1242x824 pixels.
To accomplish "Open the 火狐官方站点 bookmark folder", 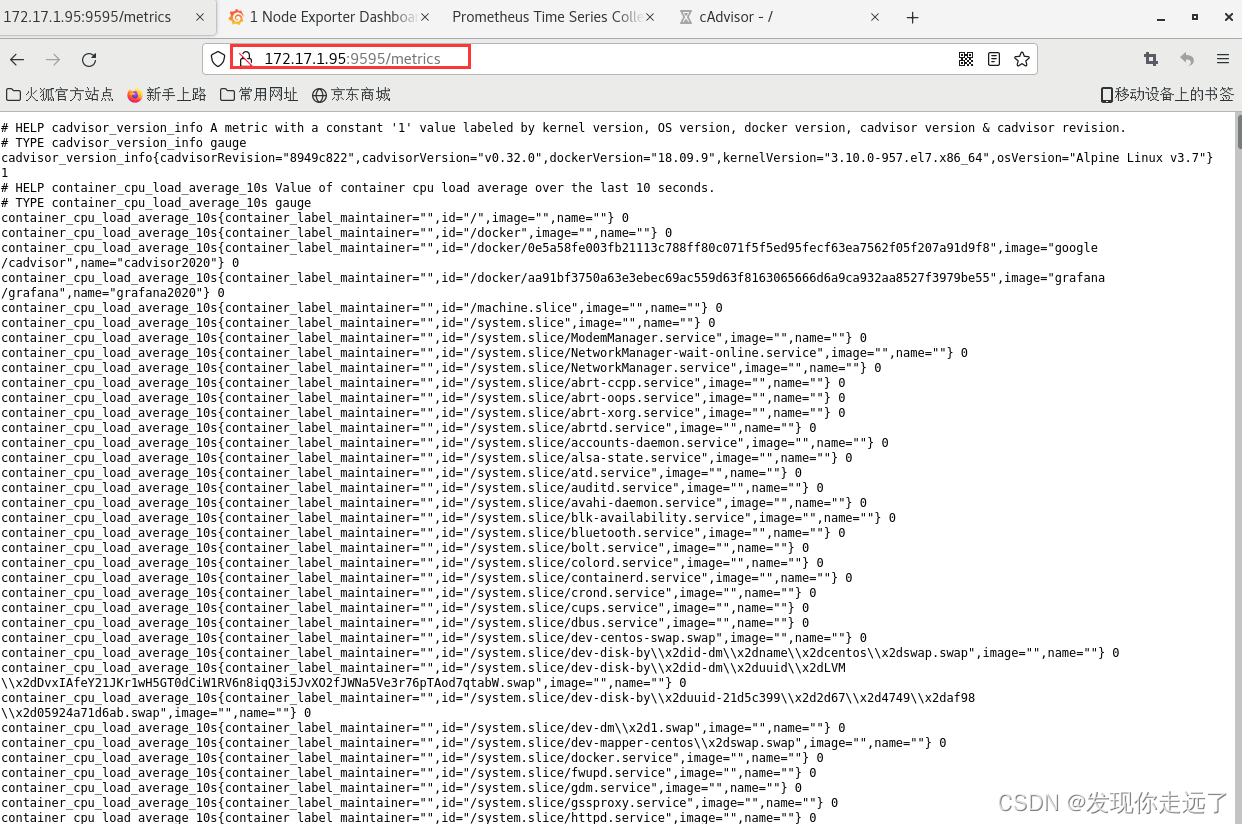I will (60, 95).
